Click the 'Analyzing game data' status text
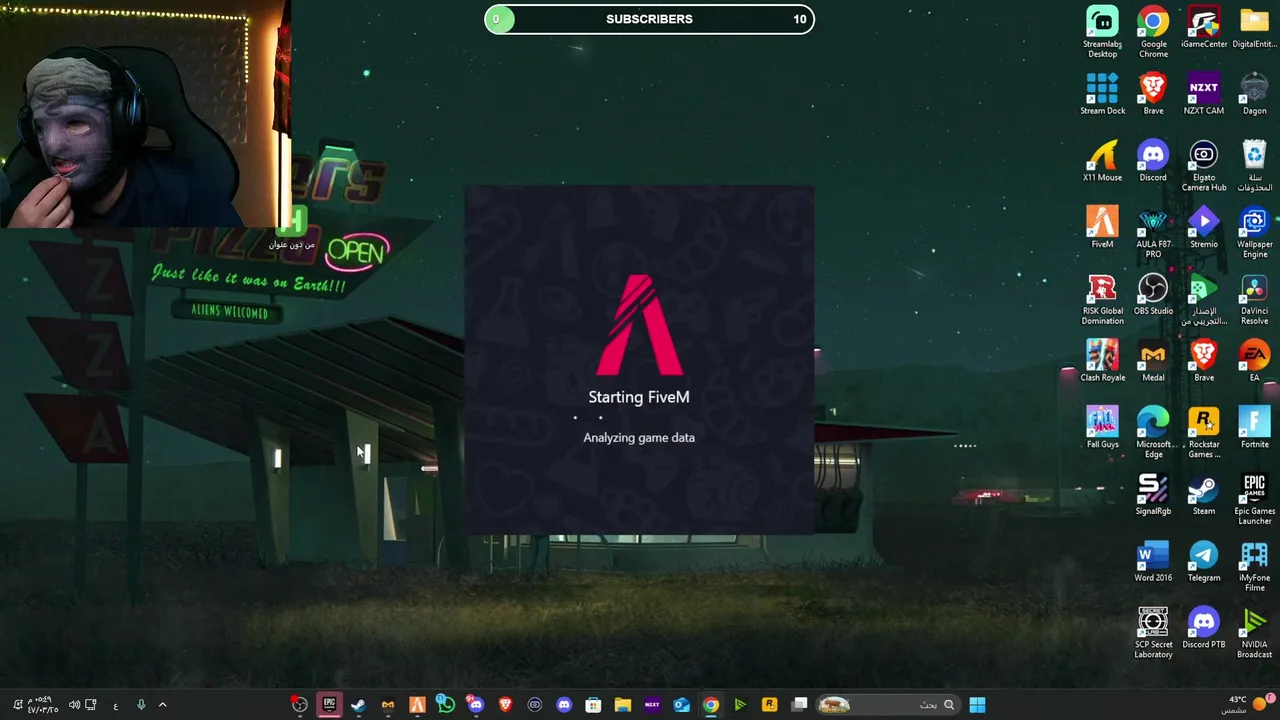Image resolution: width=1280 pixels, height=720 pixels. [639, 437]
